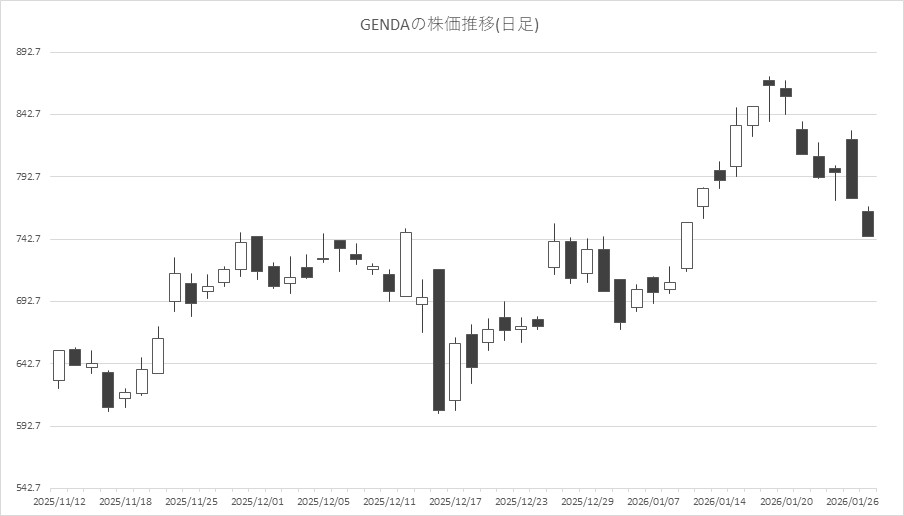Select the first white candlestick on the left

[x=59, y=365]
